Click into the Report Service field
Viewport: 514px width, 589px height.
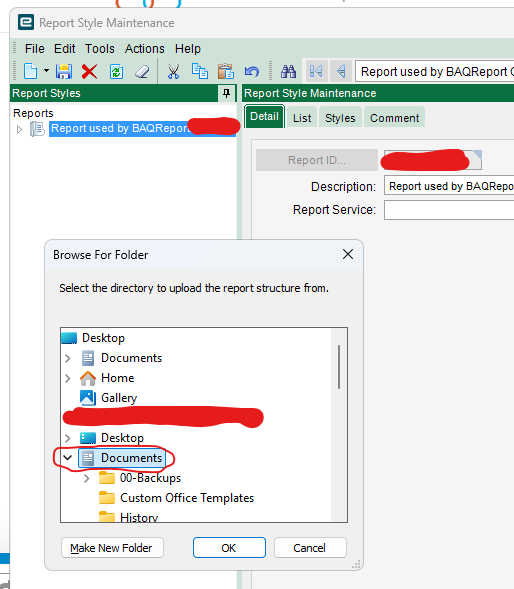tap(449, 210)
